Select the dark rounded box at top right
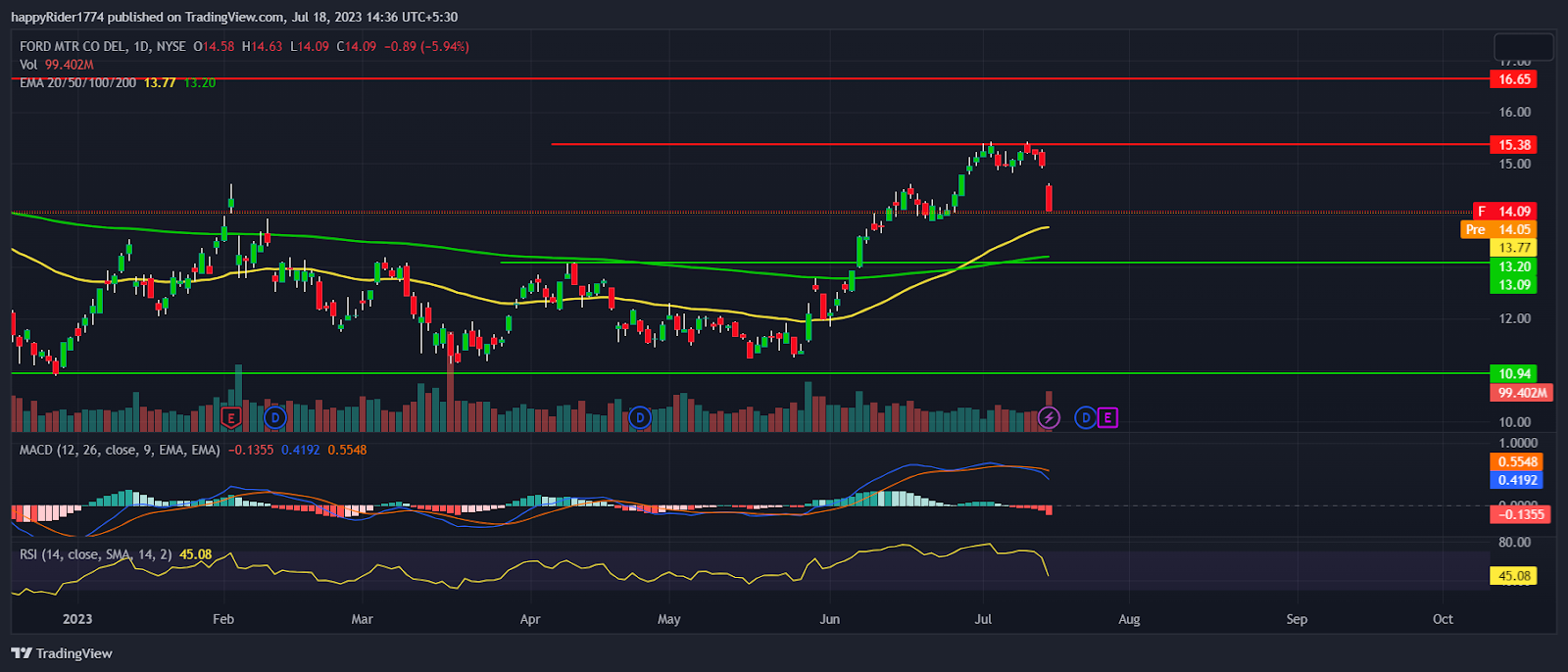 pos(1524,46)
